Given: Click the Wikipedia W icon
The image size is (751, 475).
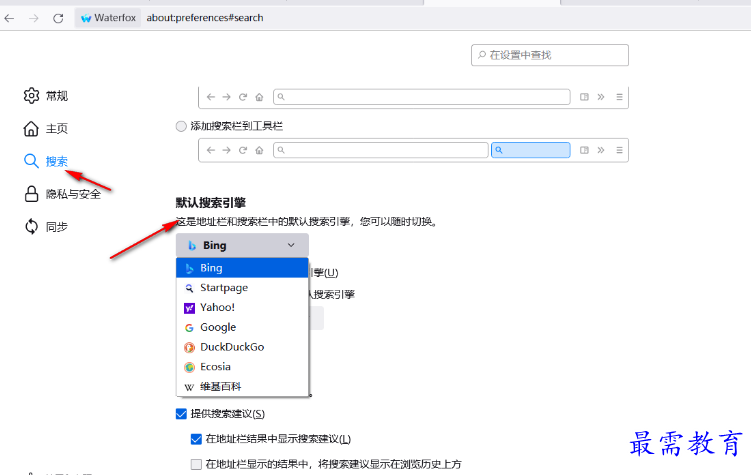Looking at the screenshot, I should coord(189,387).
